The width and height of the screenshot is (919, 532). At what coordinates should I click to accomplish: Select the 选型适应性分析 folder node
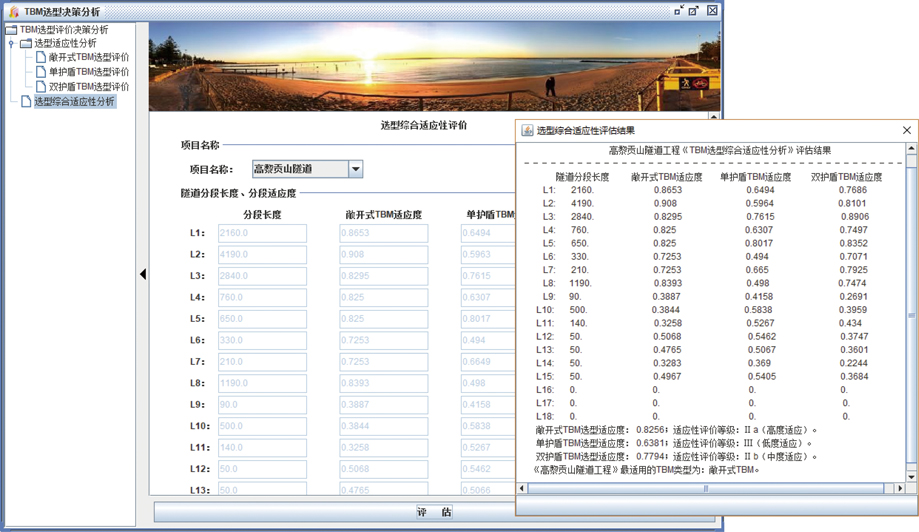pyautogui.click(x=65, y=43)
